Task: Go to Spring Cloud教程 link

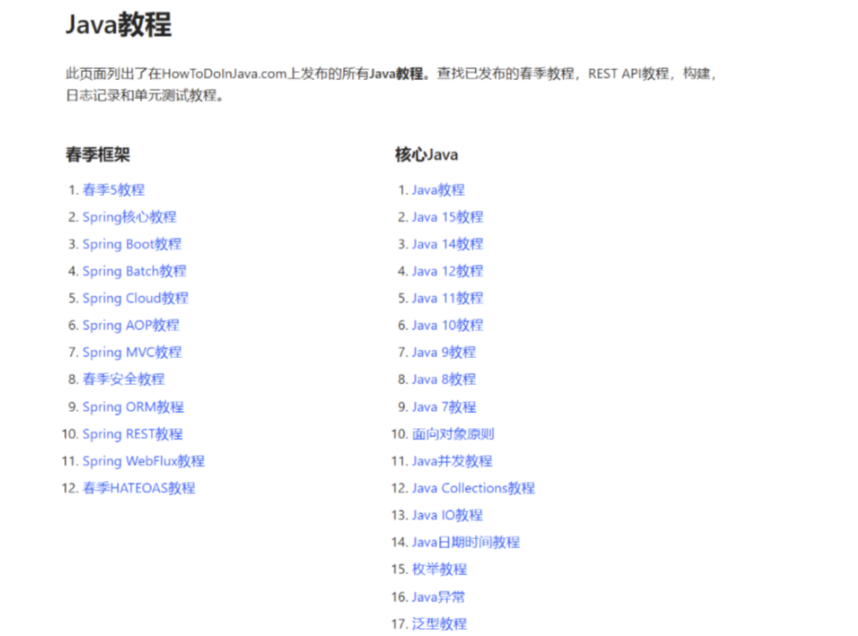Action: (x=135, y=298)
